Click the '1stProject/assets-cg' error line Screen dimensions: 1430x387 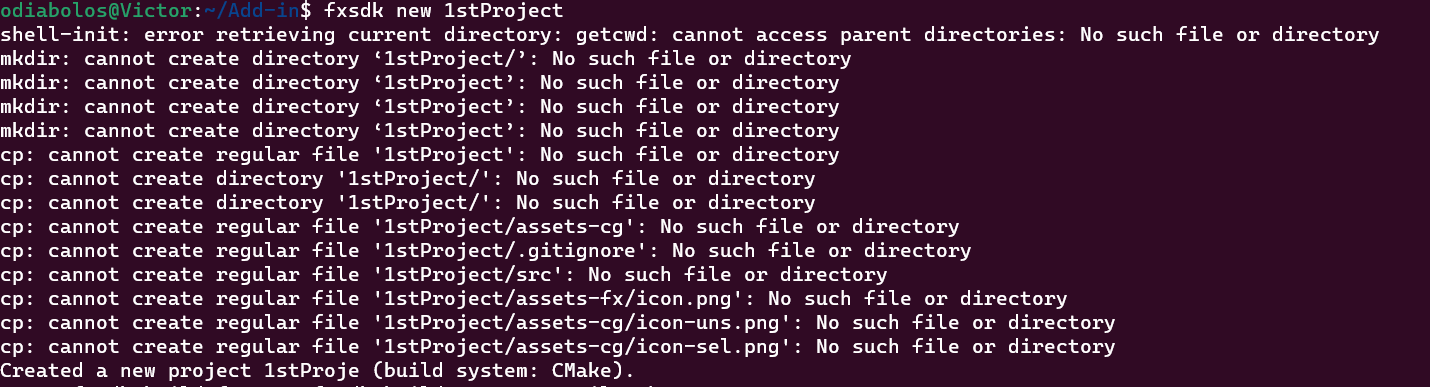[x=480, y=227]
